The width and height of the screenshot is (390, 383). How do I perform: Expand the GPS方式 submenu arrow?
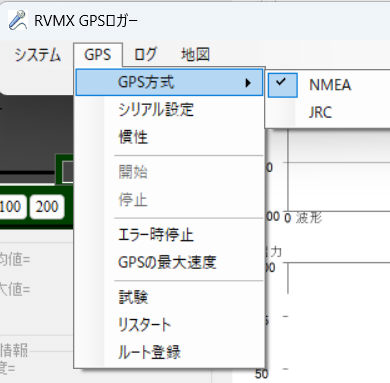pyautogui.click(x=248, y=83)
